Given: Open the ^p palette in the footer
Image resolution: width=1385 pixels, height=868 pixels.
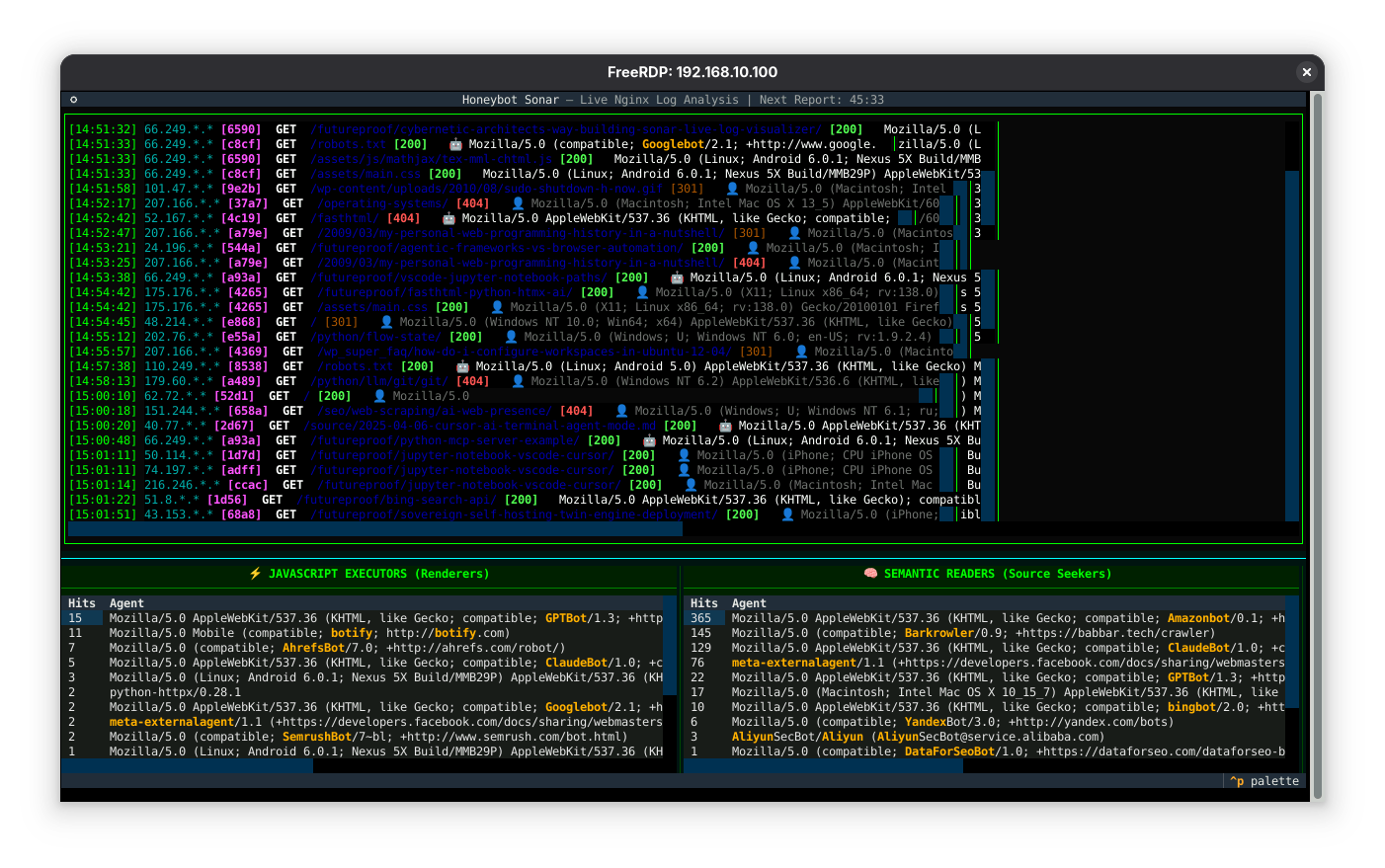Looking at the screenshot, I should coord(1264,781).
